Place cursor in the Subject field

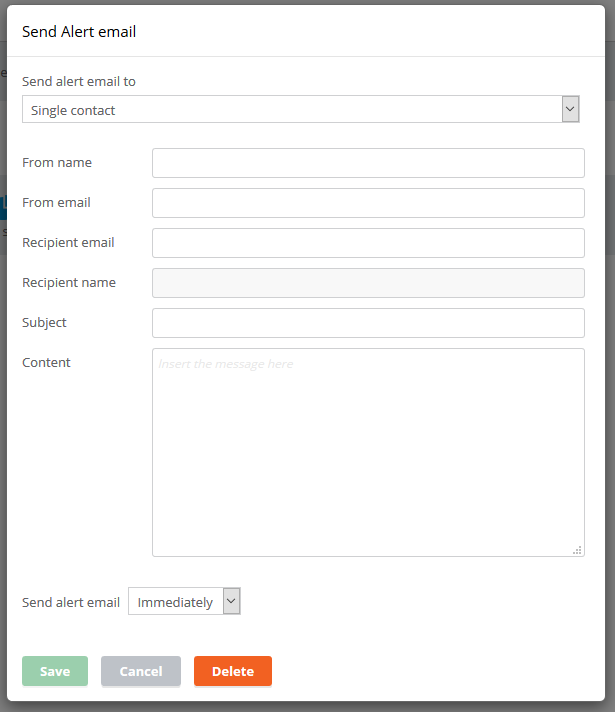(x=368, y=323)
